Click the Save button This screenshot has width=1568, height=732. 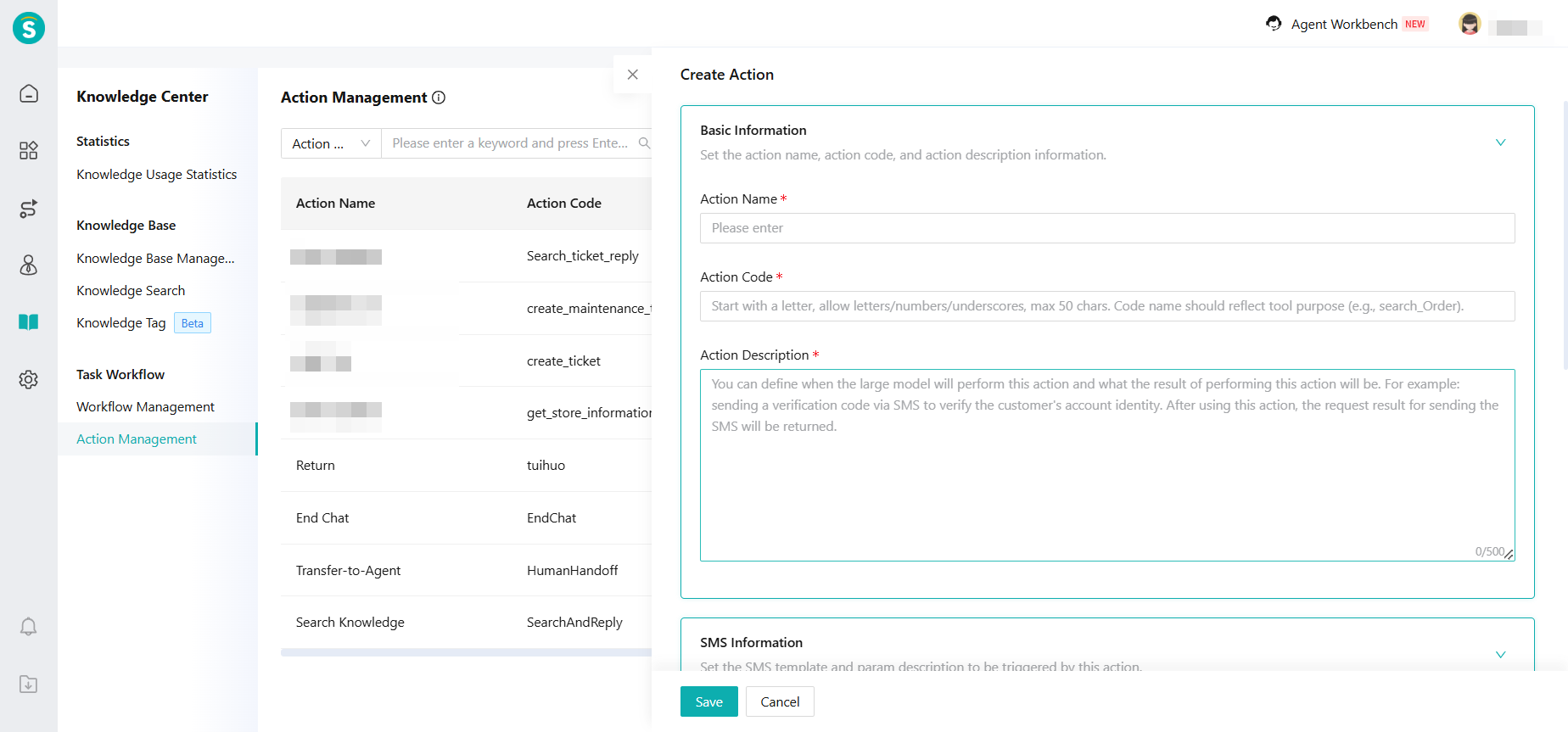coord(708,701)
